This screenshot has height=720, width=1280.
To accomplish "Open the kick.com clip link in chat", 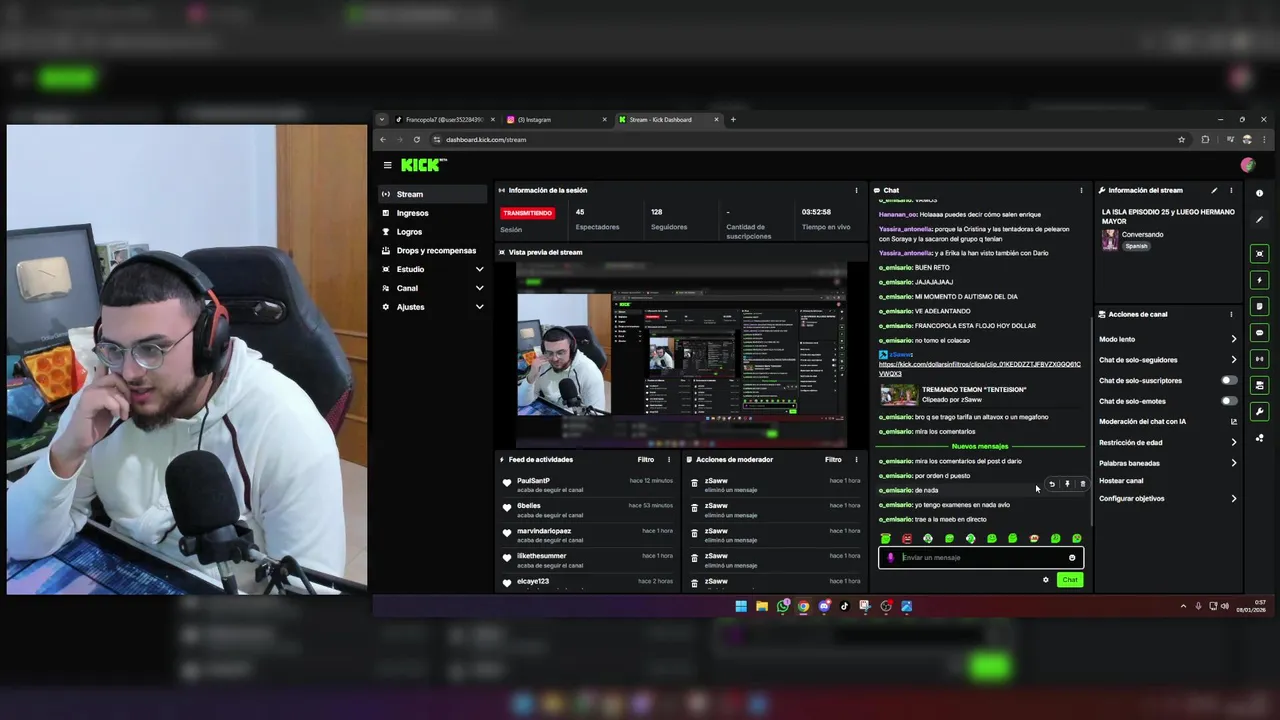I will point(979,369).
